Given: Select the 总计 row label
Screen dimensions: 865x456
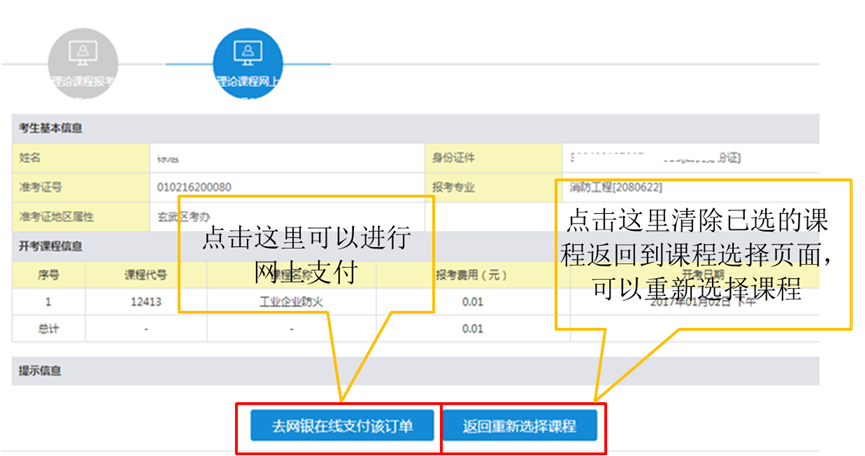Looking at the screenshot, I should (x=50, y=328).
